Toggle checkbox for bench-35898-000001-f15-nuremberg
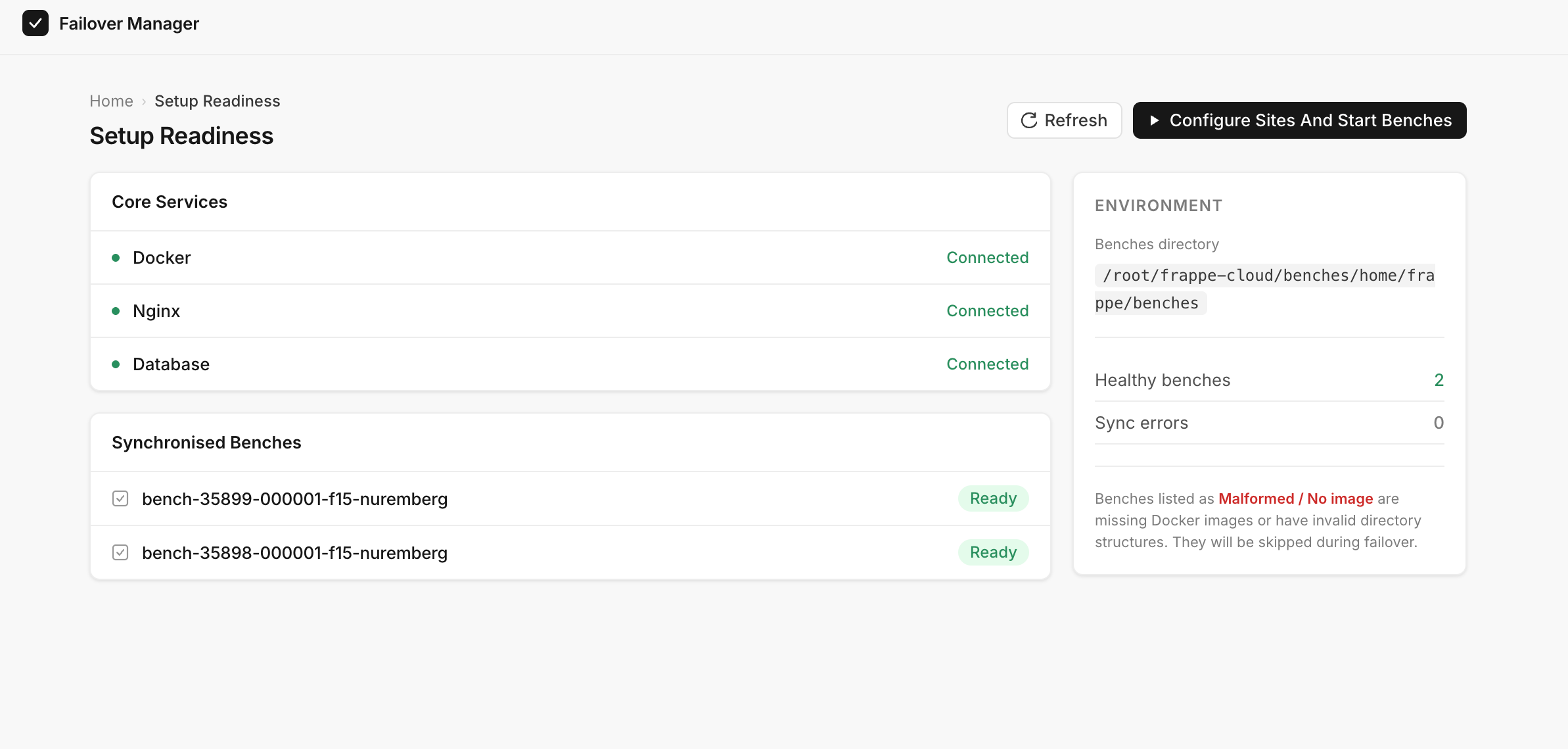This screenshot has height=749, width=1568. (x=120, y=552)
